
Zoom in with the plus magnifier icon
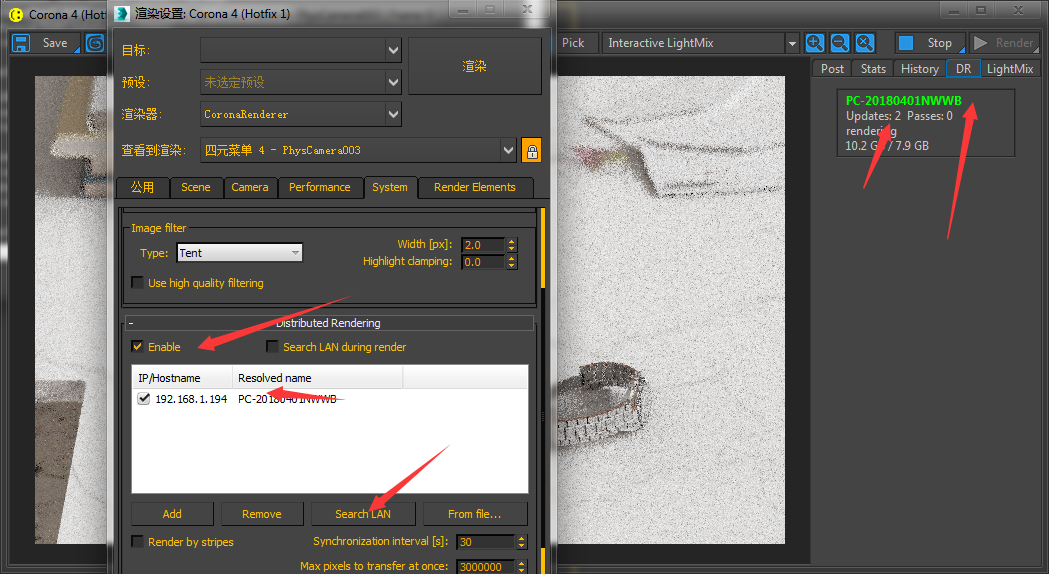point(815,43)
